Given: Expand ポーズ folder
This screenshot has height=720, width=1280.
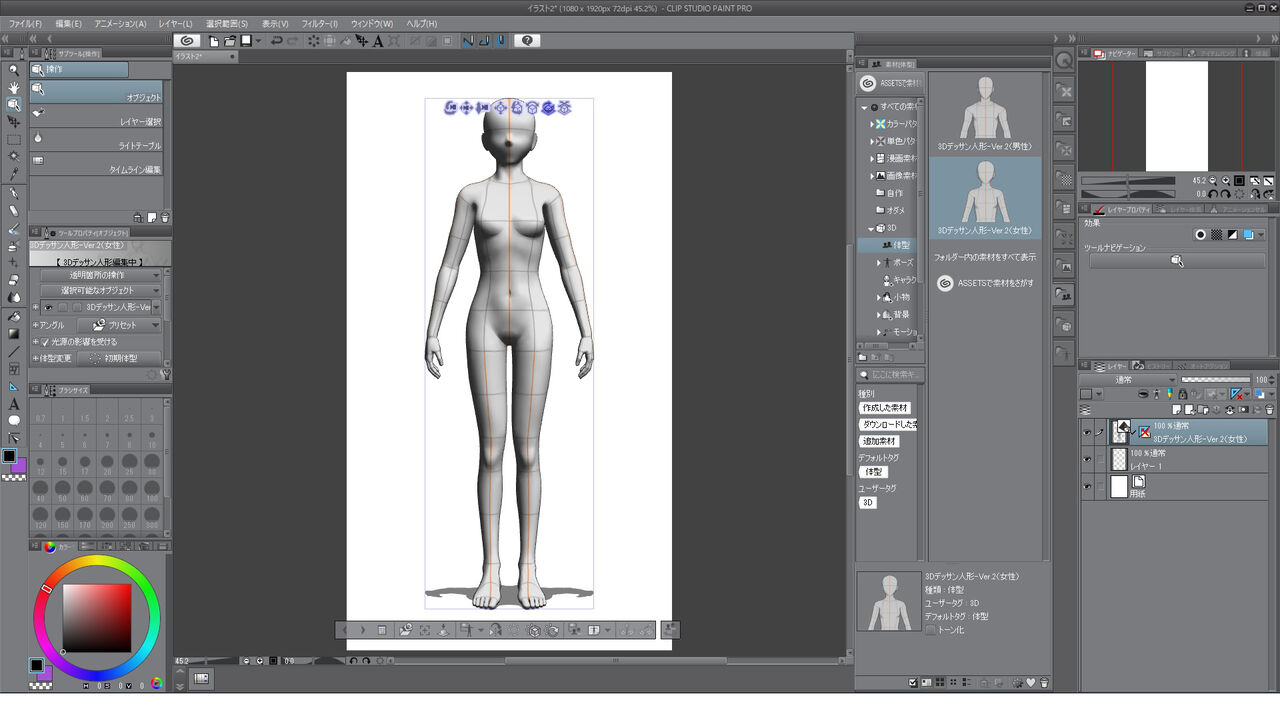Looking at the screenshot, I should coord(879,262).
